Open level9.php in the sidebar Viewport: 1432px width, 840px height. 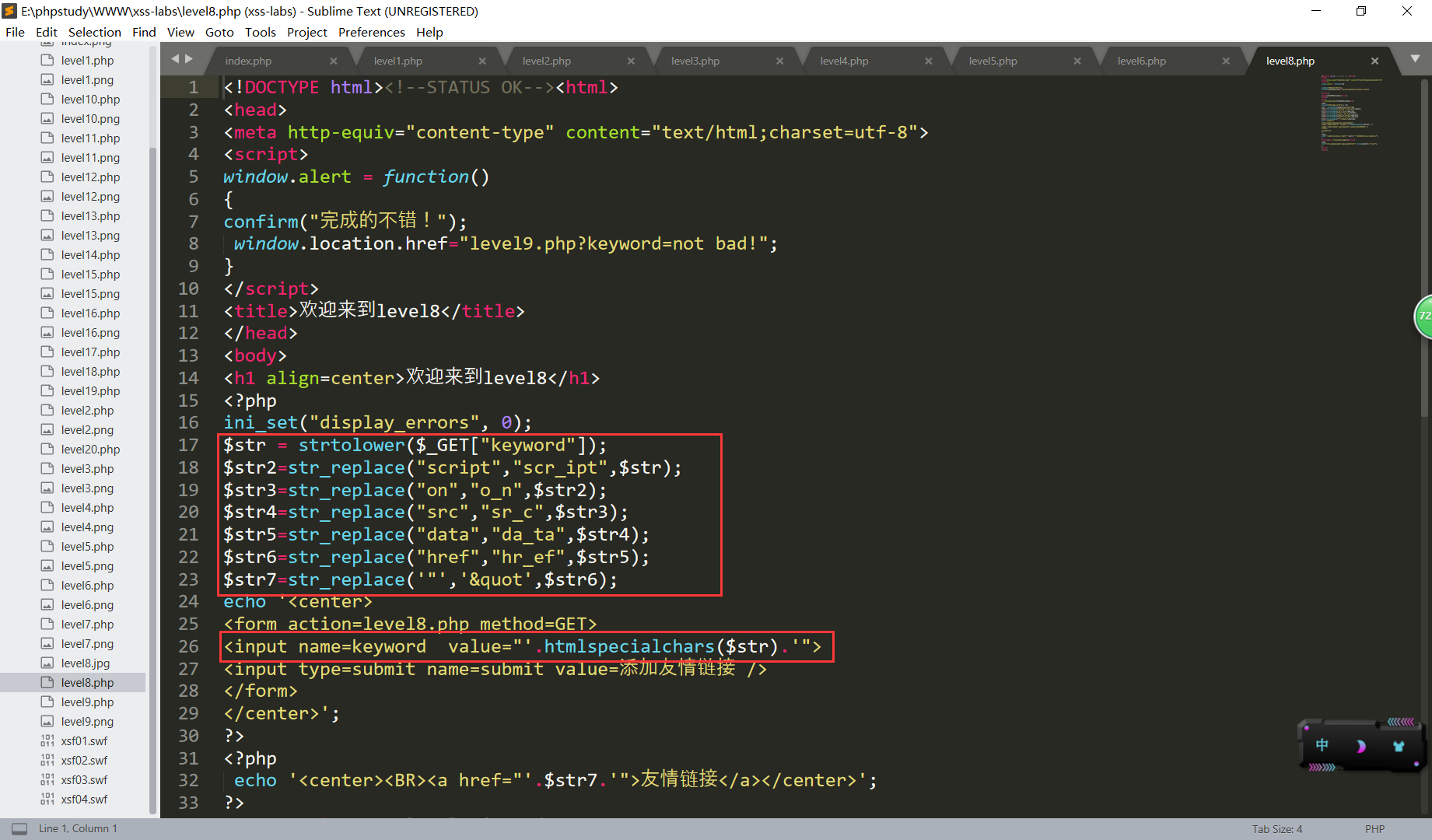(87, 702)
